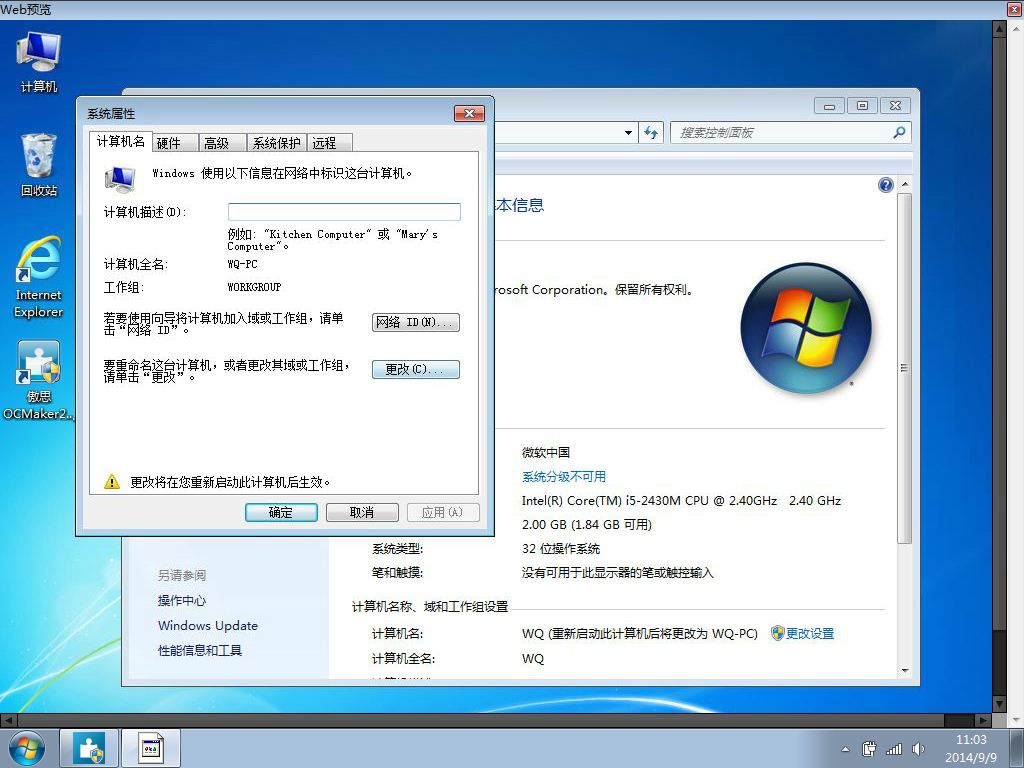This screenshot has height=768, width=1024.
Task: Select the Intel Core i5-2430M processor text
Action: (x=681, y=501)
